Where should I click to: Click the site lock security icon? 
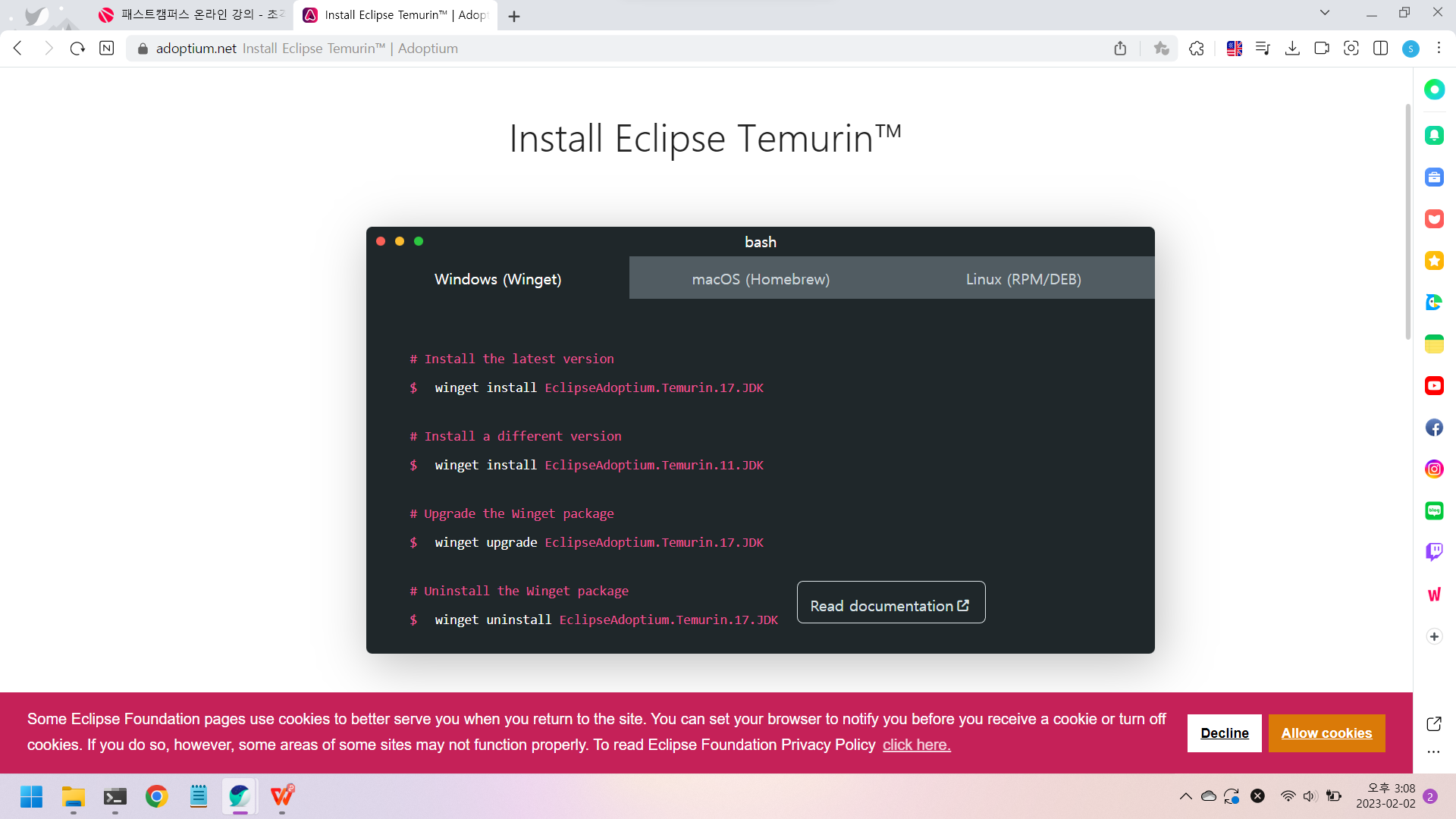143,49
